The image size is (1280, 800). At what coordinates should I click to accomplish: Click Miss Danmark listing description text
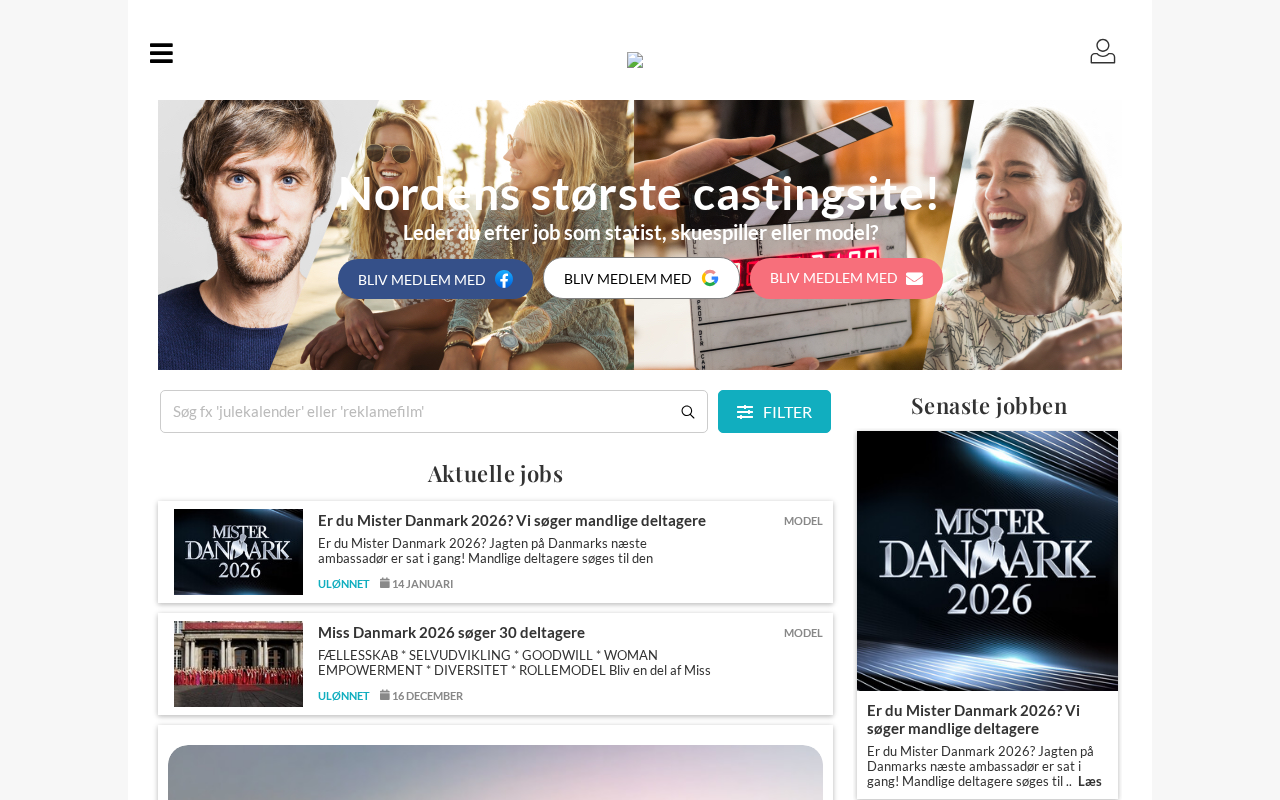coord(514,663)
